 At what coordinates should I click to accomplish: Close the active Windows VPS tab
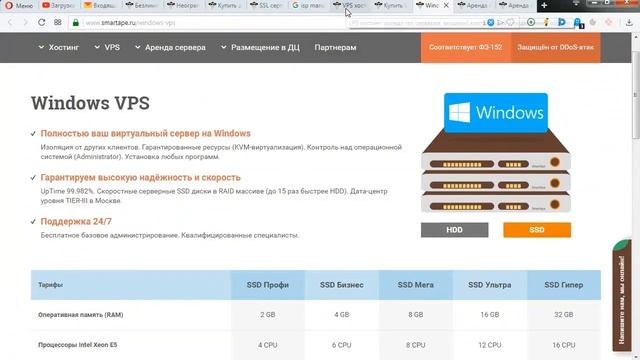(446, 6)
